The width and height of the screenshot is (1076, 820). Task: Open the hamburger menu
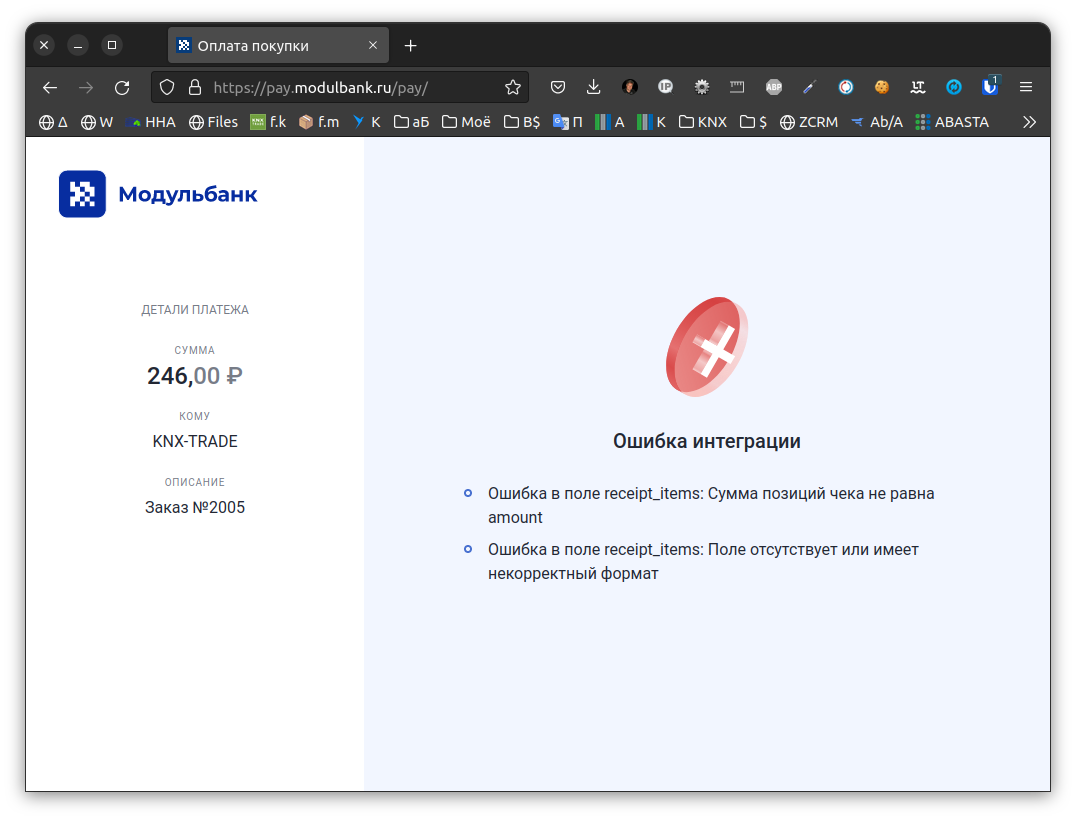tap(1026, 87)
